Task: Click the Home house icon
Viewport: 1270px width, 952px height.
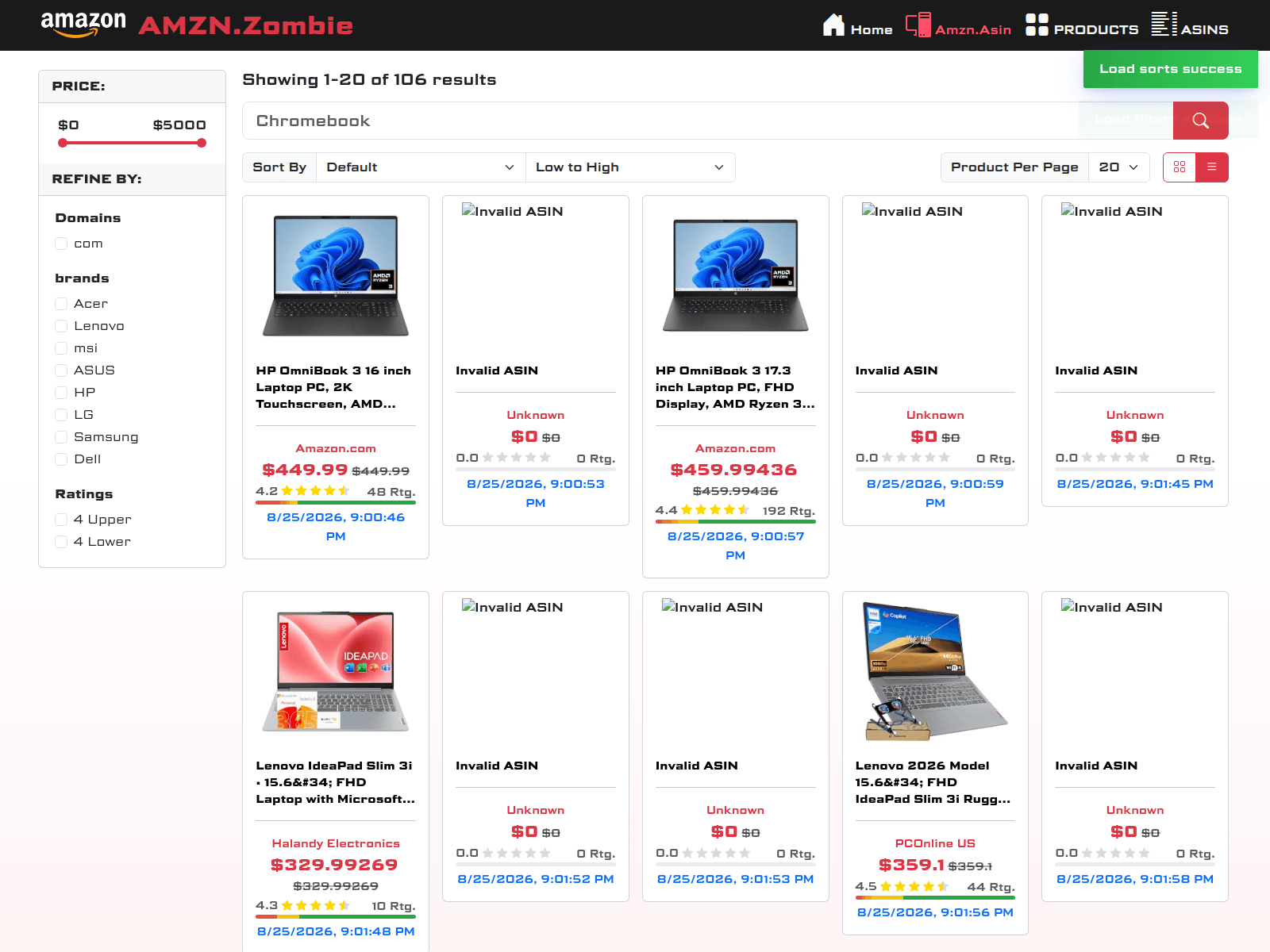Action: tap(833, 25)
